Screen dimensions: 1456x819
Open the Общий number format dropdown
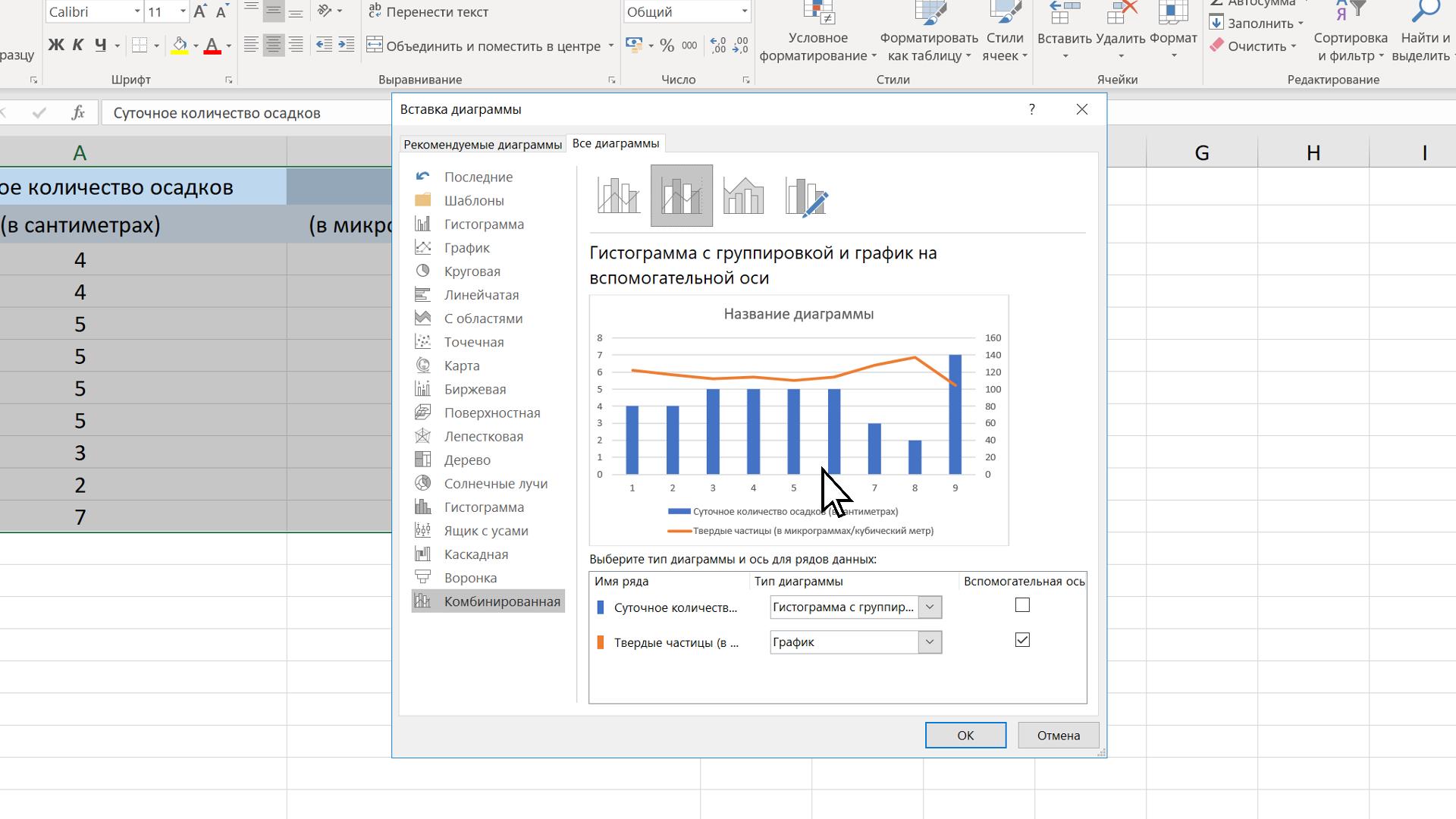[x=744, y=11]
